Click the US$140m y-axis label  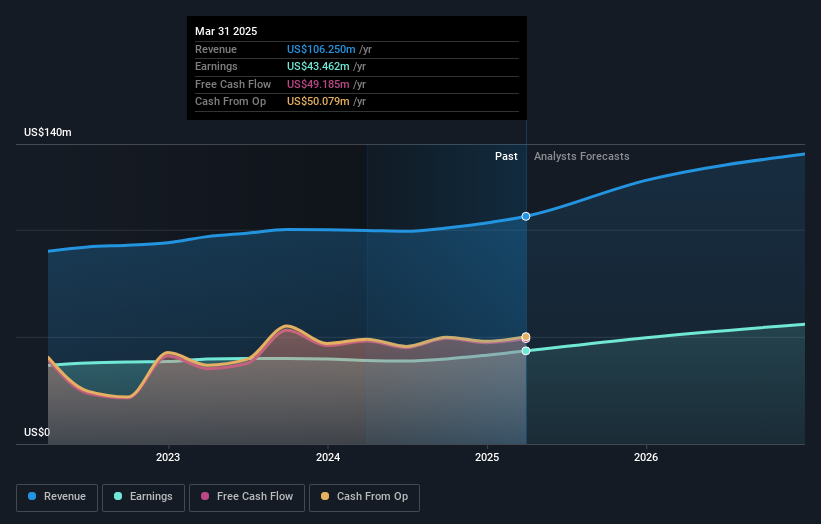[x=48, y=132]
